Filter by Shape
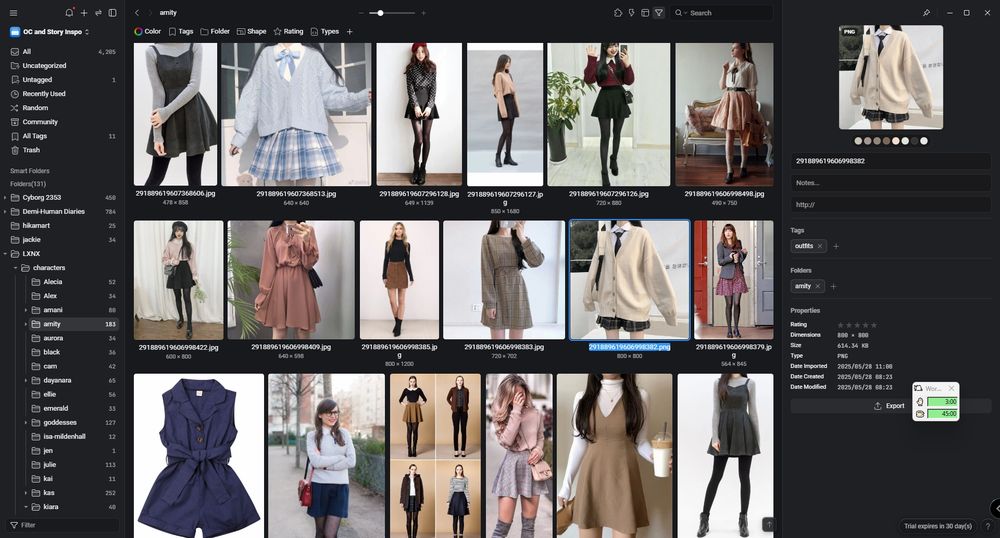1000x538 pixels. point(251,31)
